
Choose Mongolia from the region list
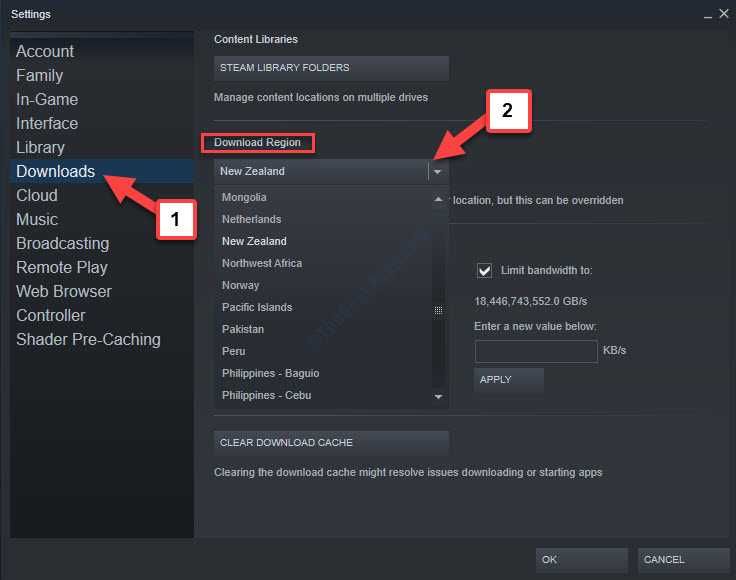[x=324, y=197]
